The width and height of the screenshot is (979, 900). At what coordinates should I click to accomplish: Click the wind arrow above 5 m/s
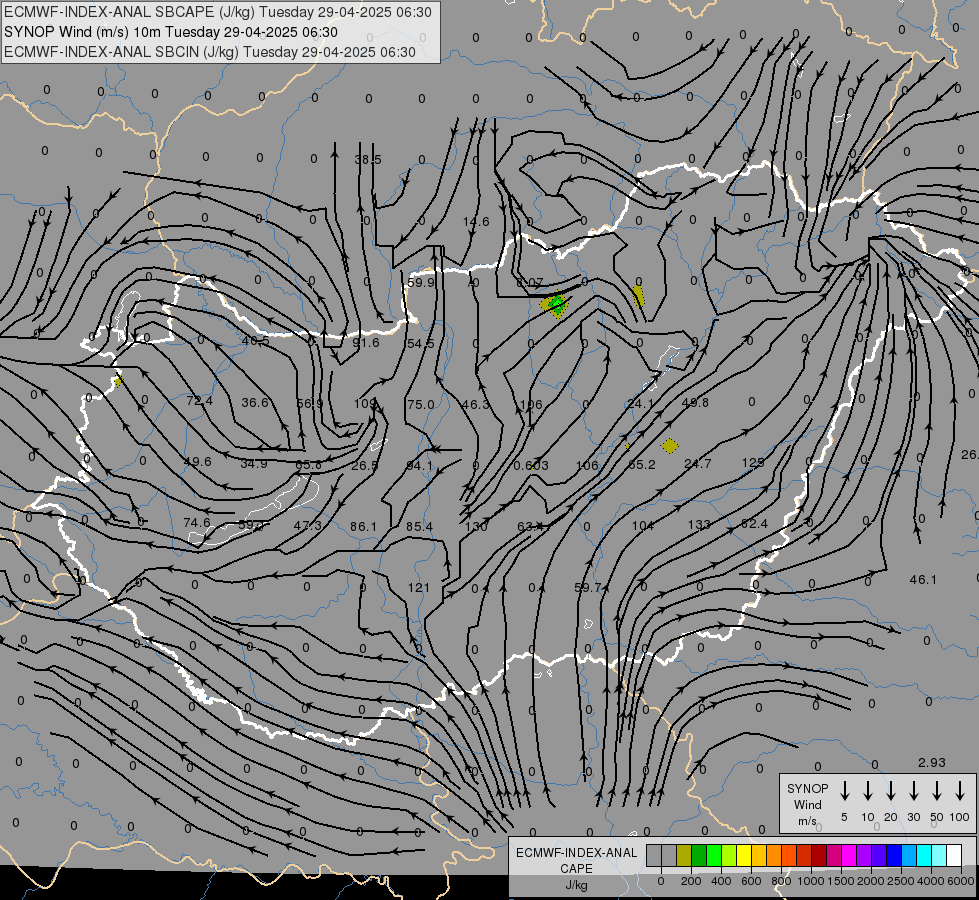(x=844, y=791)
